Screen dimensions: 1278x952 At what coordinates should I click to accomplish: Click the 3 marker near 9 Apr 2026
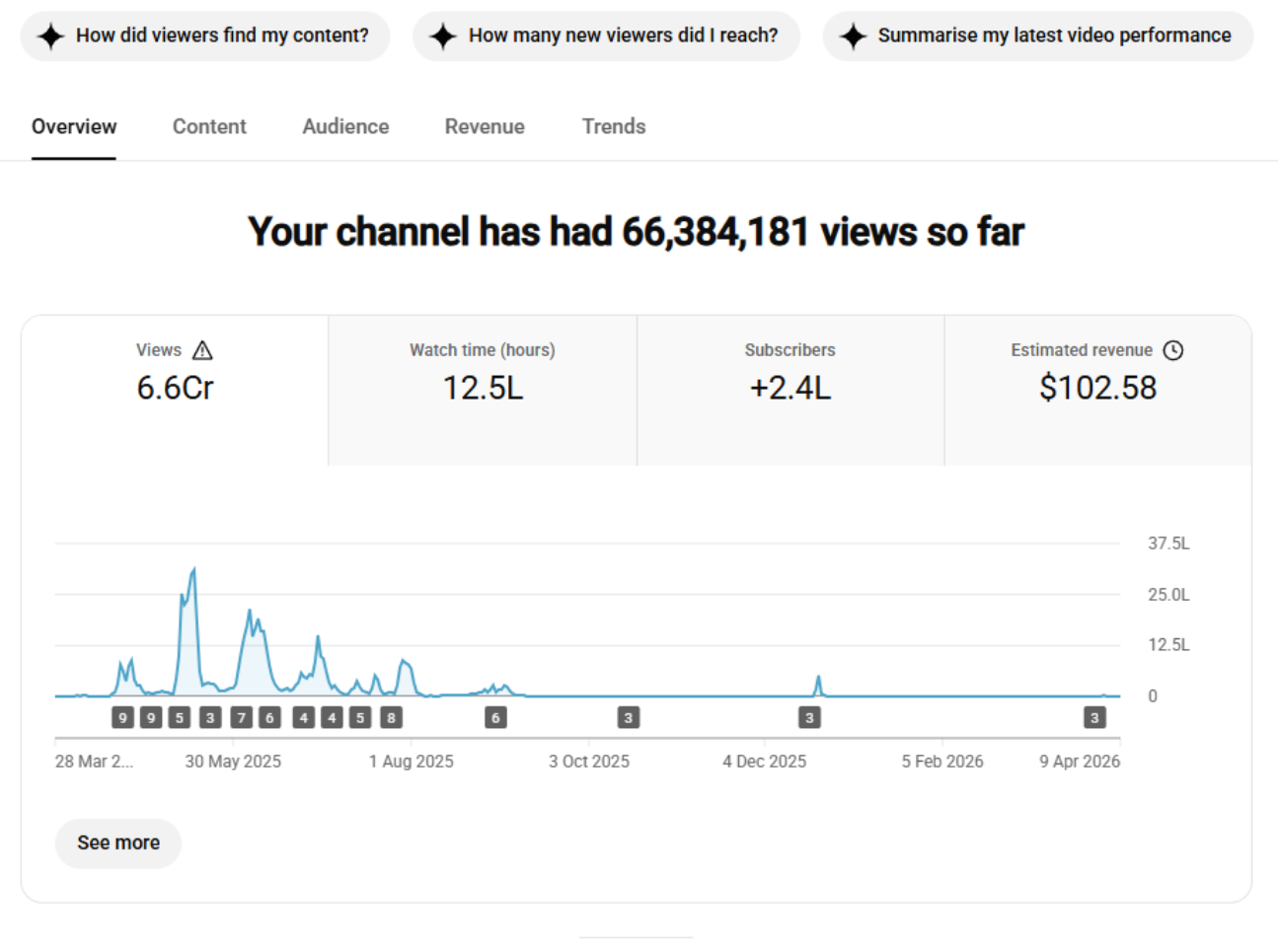[1093, 718]
